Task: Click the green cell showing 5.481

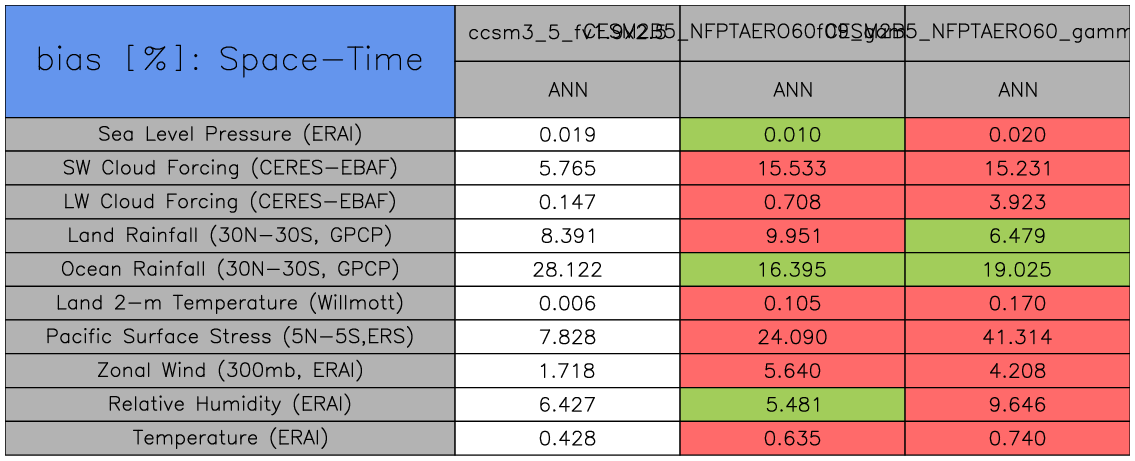Action: pyautogui.click(x=792, y=405)
